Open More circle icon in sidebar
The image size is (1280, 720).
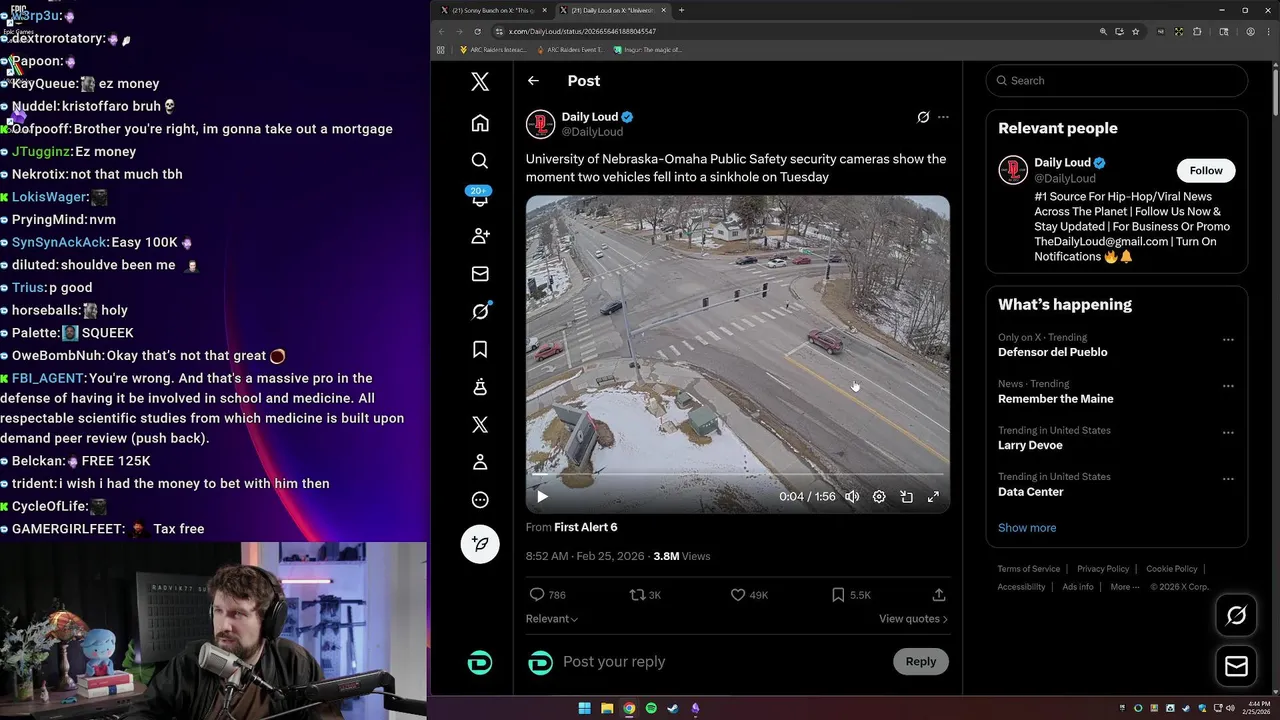pos(480,500)
